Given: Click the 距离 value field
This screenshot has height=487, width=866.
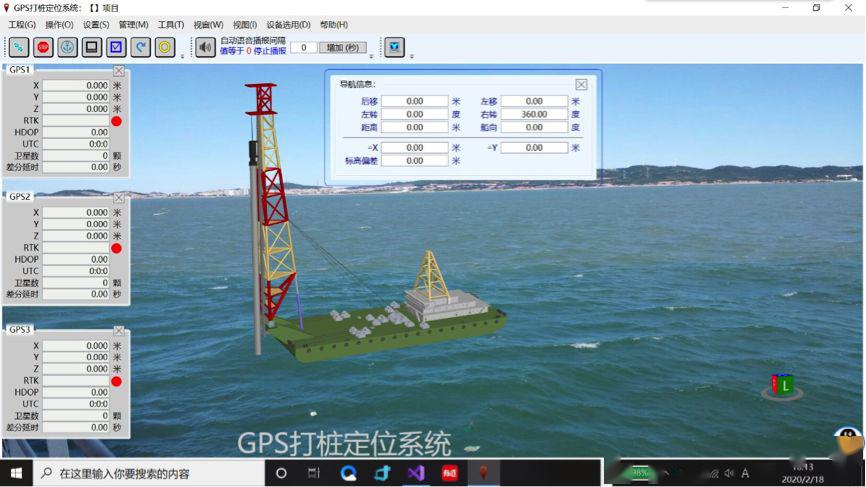Looking at the screenshot, I should [x=414, y=127].
